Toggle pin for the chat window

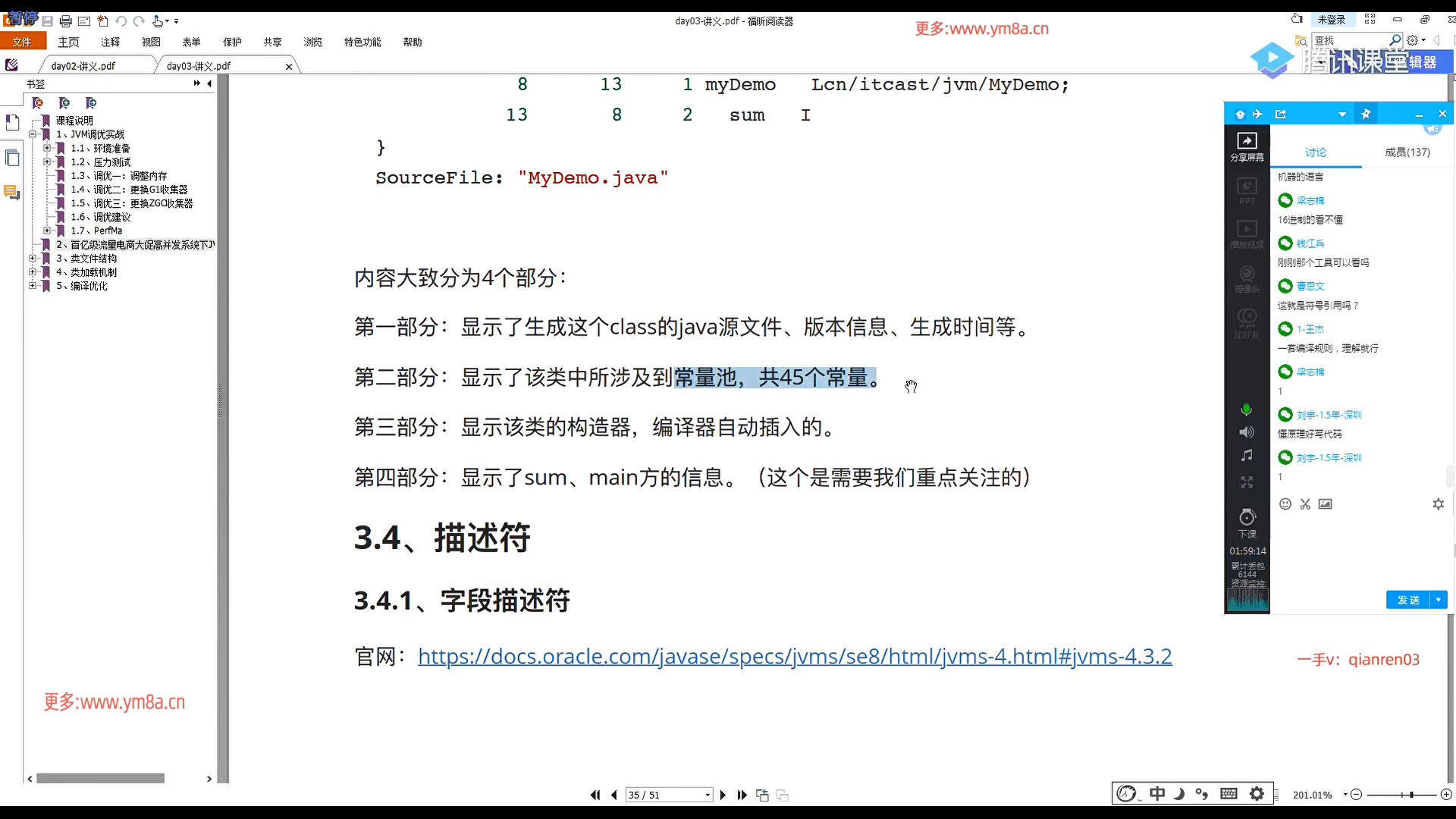pyautogui.click(x=1366, y=115)
